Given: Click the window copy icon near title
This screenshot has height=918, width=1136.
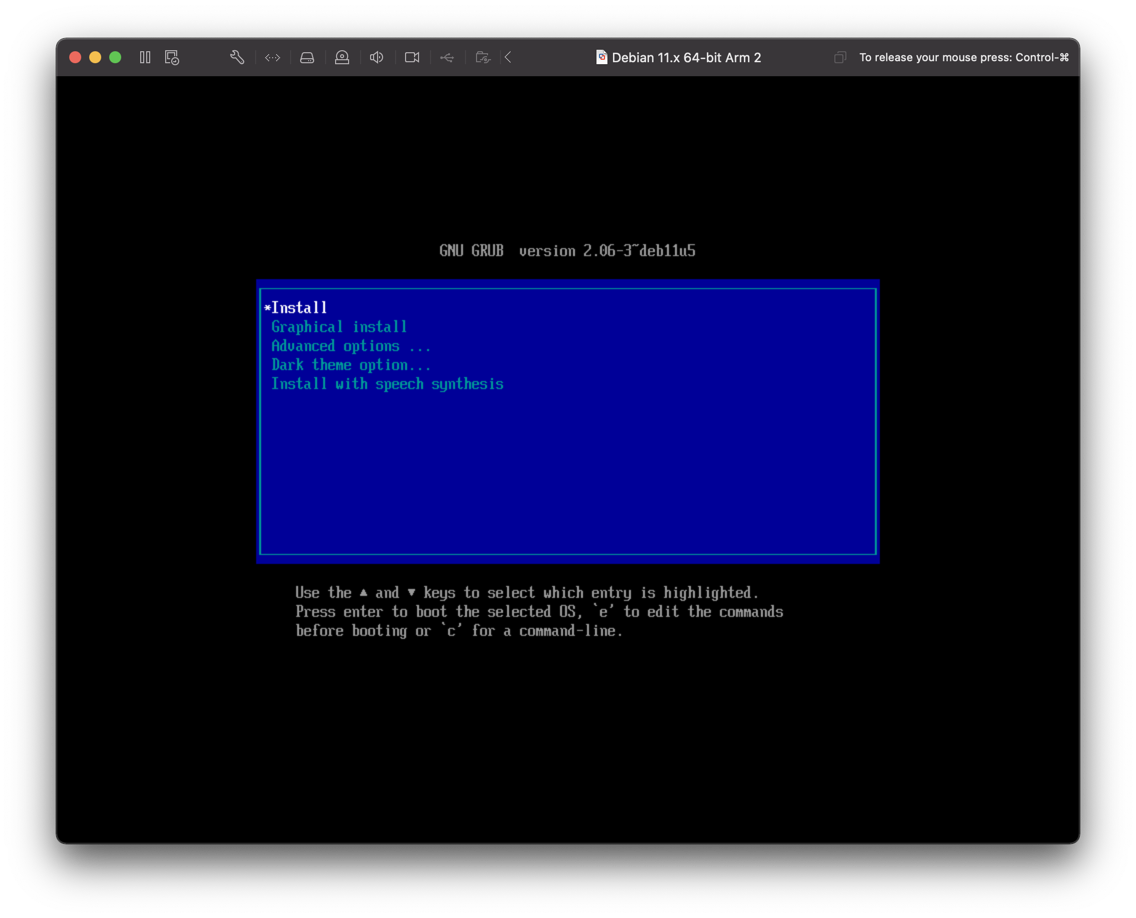Looking at the screenshot, I should click(840, 57).
